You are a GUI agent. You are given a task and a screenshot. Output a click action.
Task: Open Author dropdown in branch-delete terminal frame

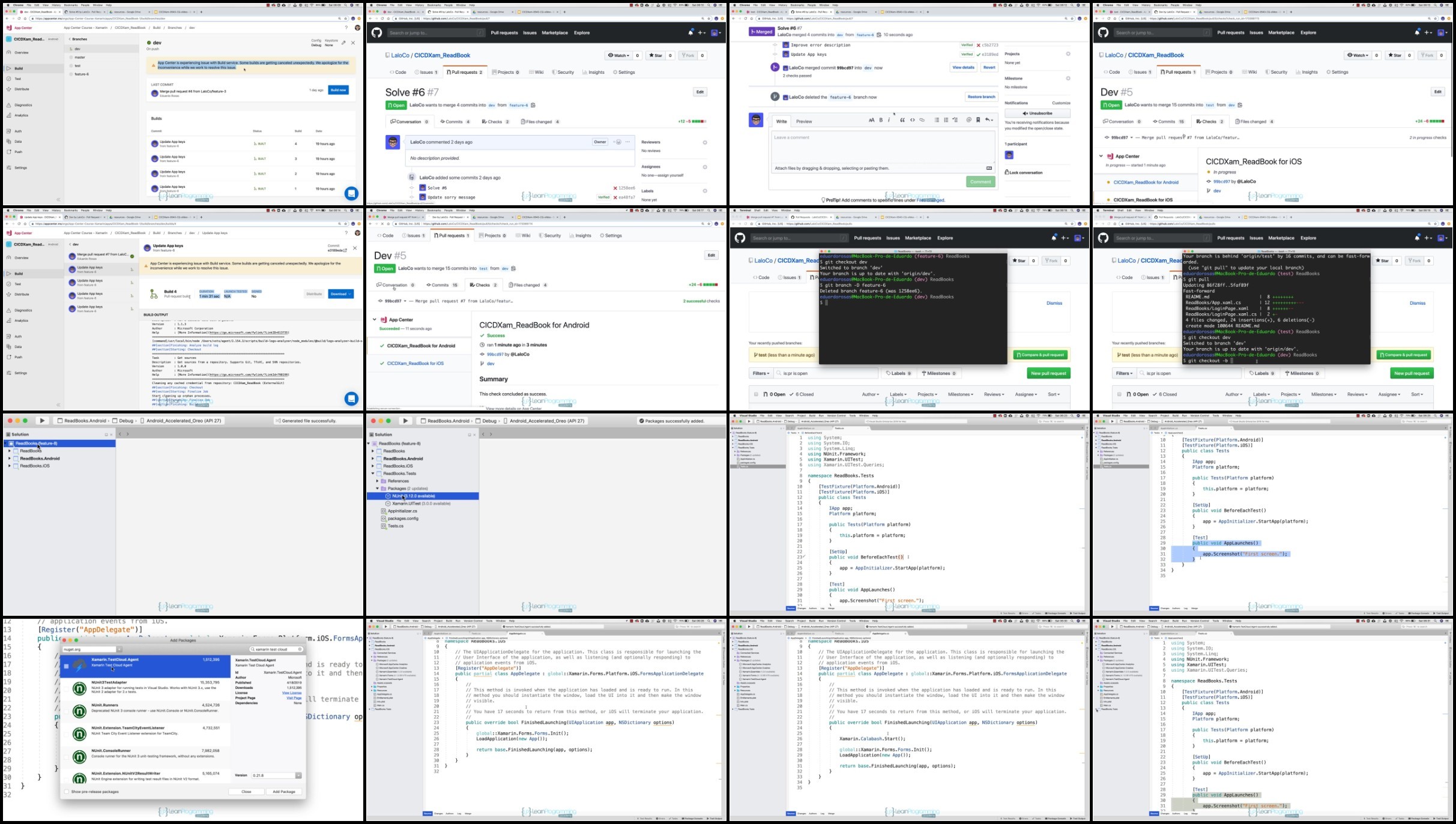[871, 394]
